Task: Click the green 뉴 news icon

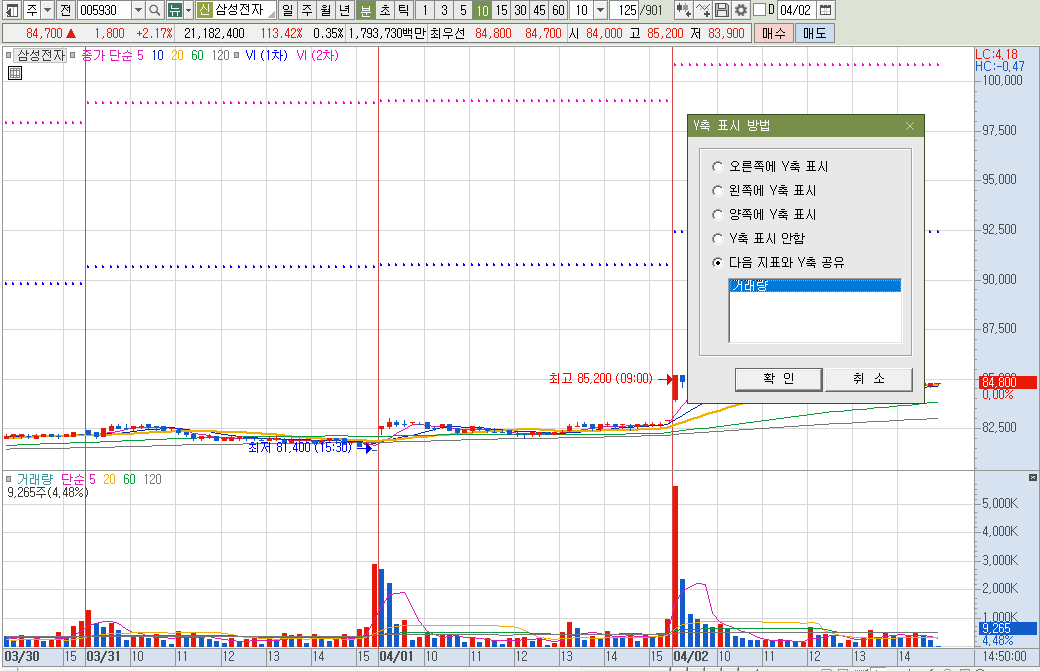Action: click(174, 10)
